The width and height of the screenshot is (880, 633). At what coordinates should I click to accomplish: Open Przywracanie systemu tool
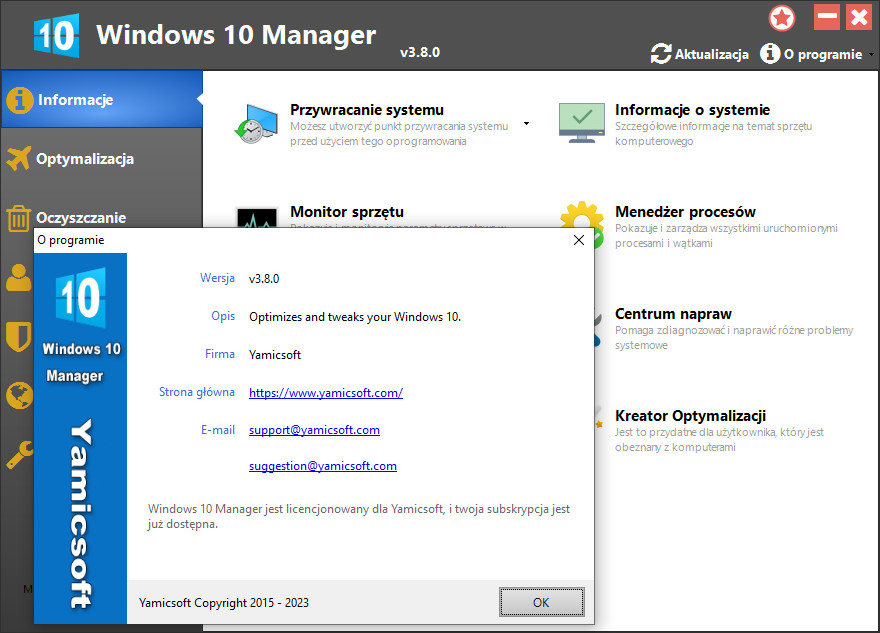coord(366,109)
